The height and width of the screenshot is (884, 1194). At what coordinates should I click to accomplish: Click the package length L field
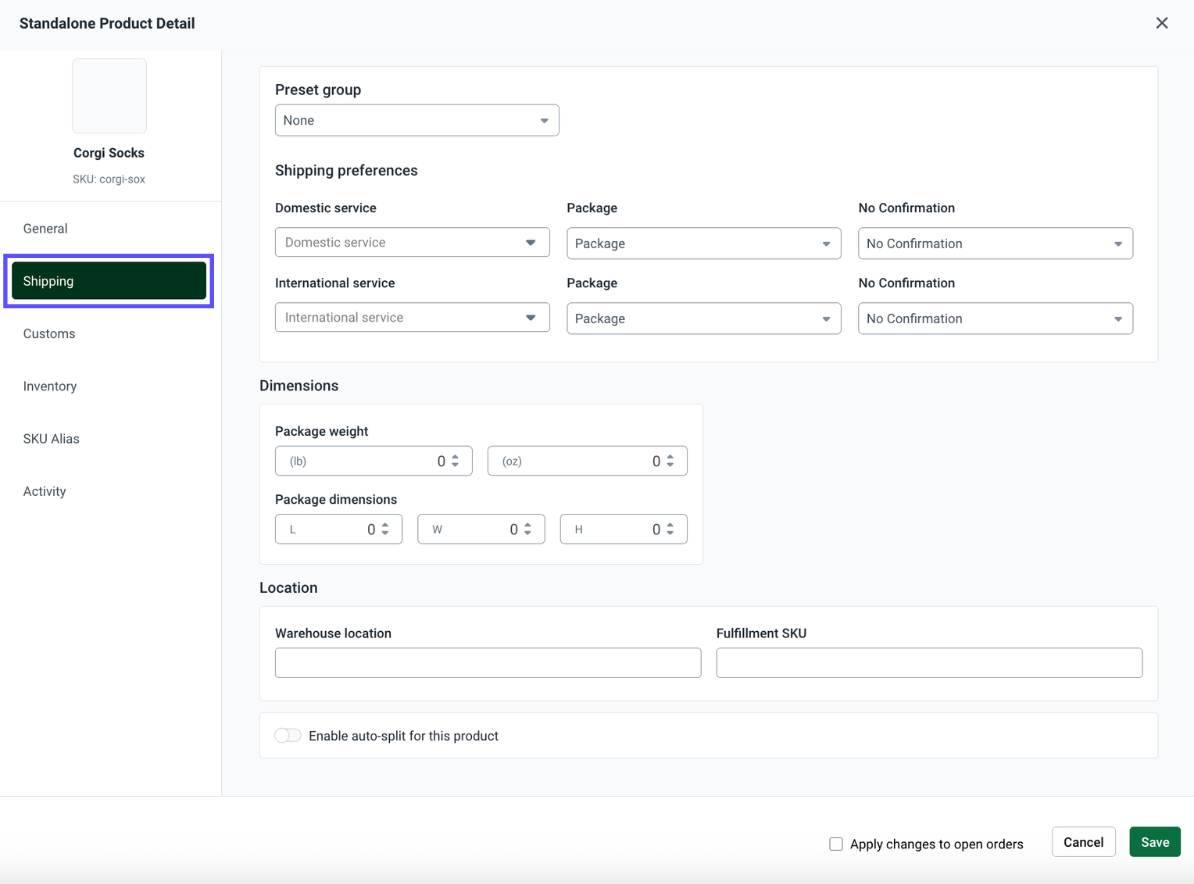click(338, 529)
